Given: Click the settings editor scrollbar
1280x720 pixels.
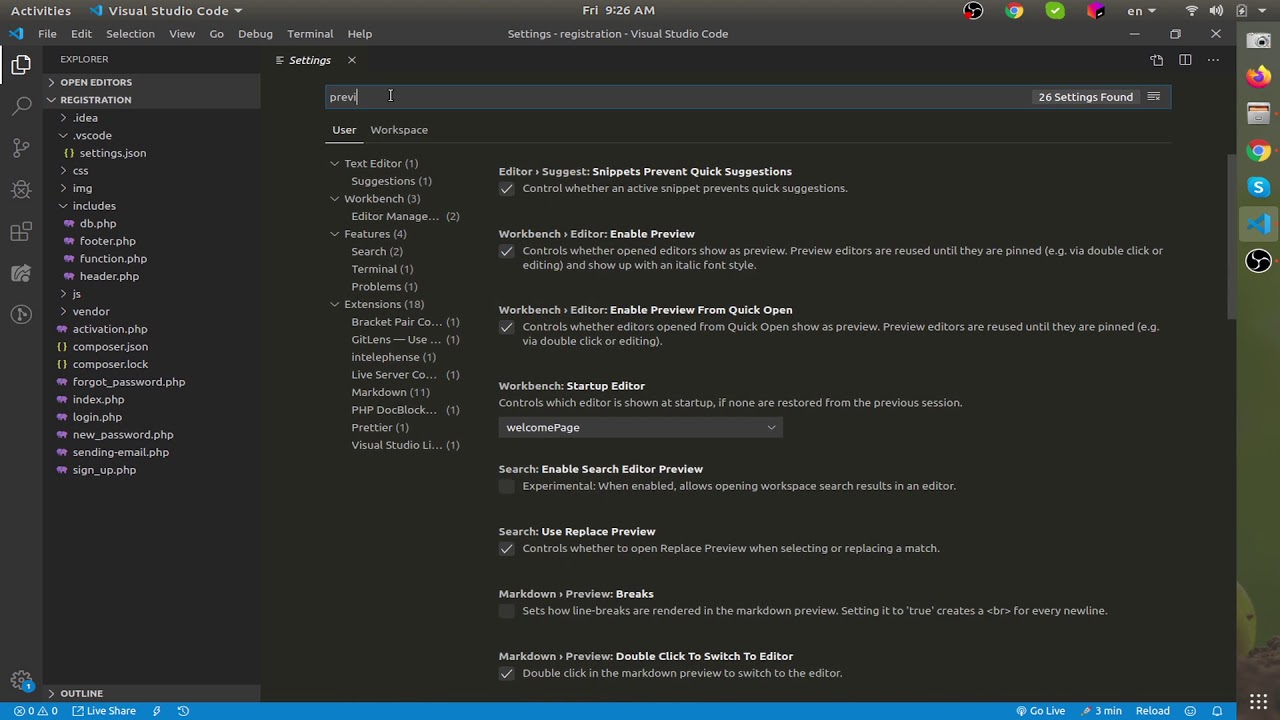Looking at the screenshot, I should coord(1231,238).
